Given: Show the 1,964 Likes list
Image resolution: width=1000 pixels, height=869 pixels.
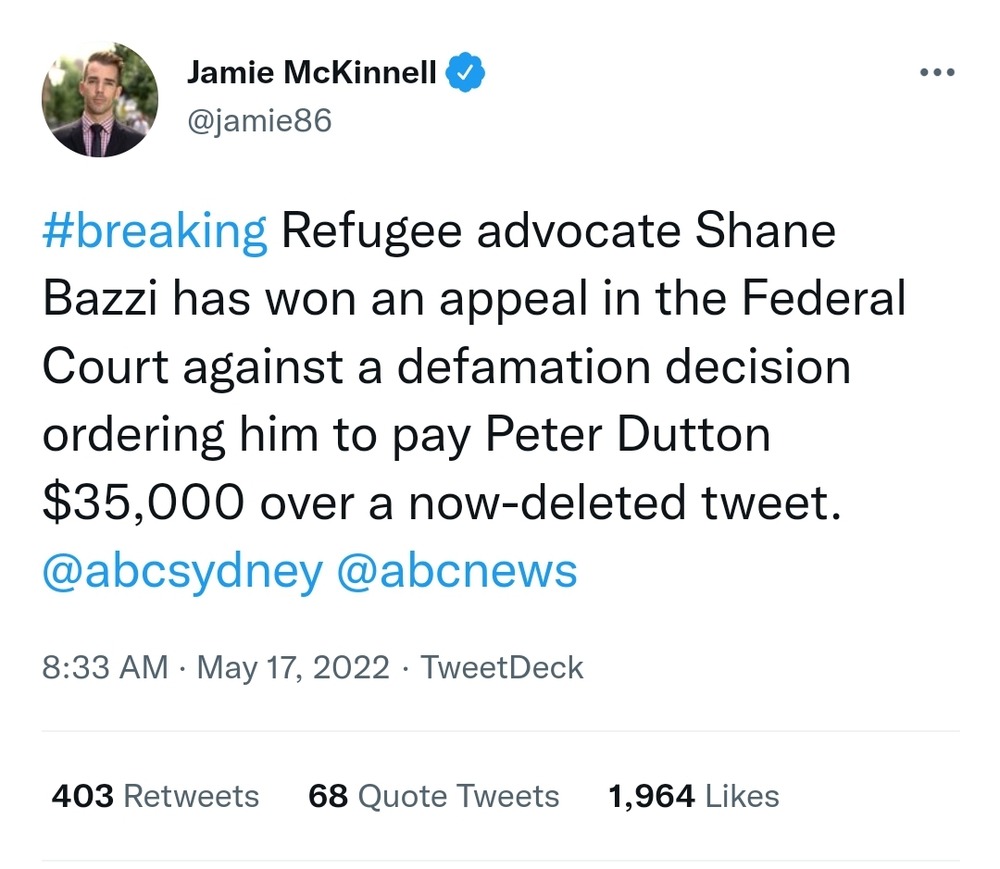Looking at the screenshot, I should click(693, 796).
